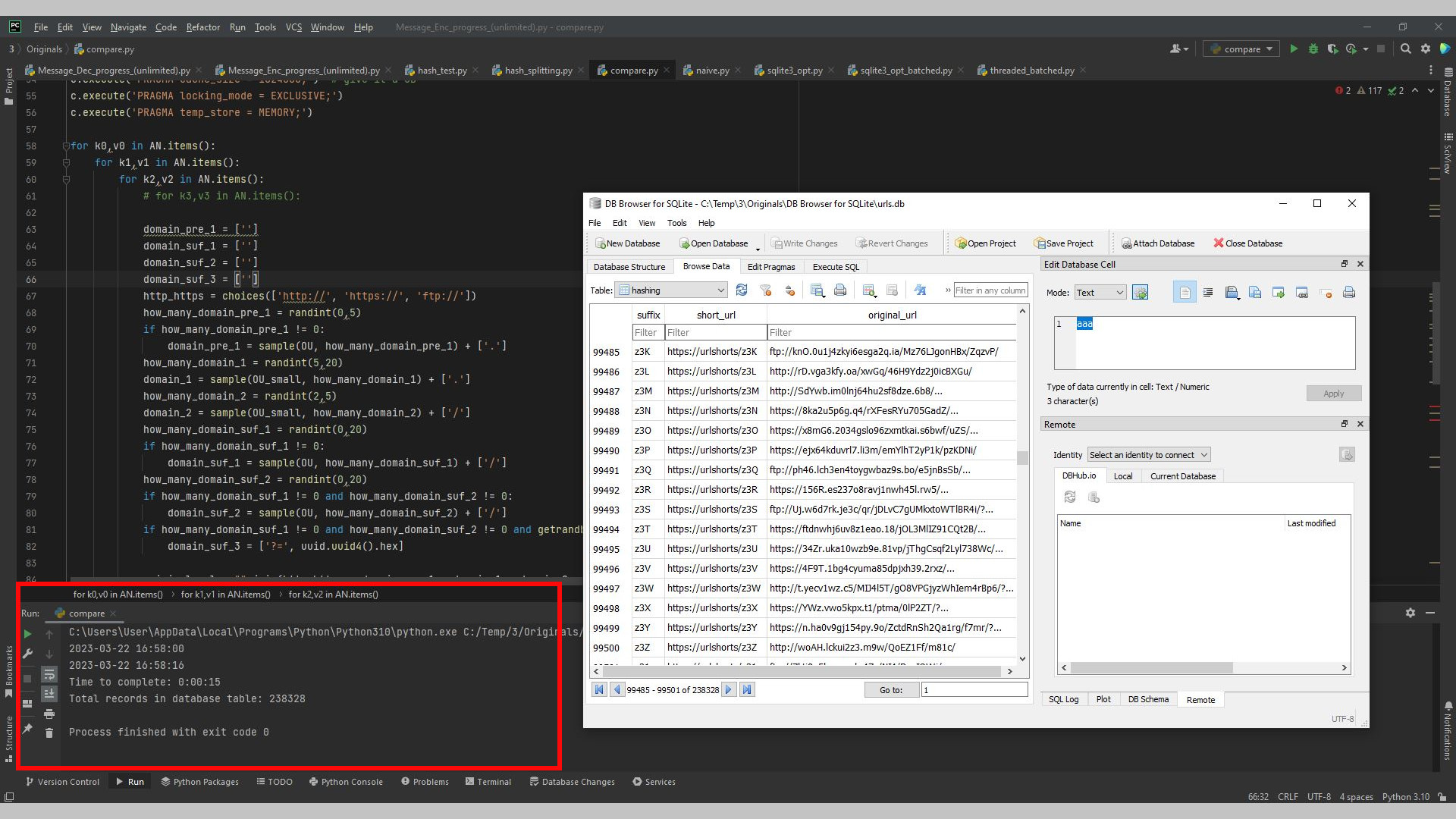
Task: Switch to Execute SQL tab
Action: 836,267
